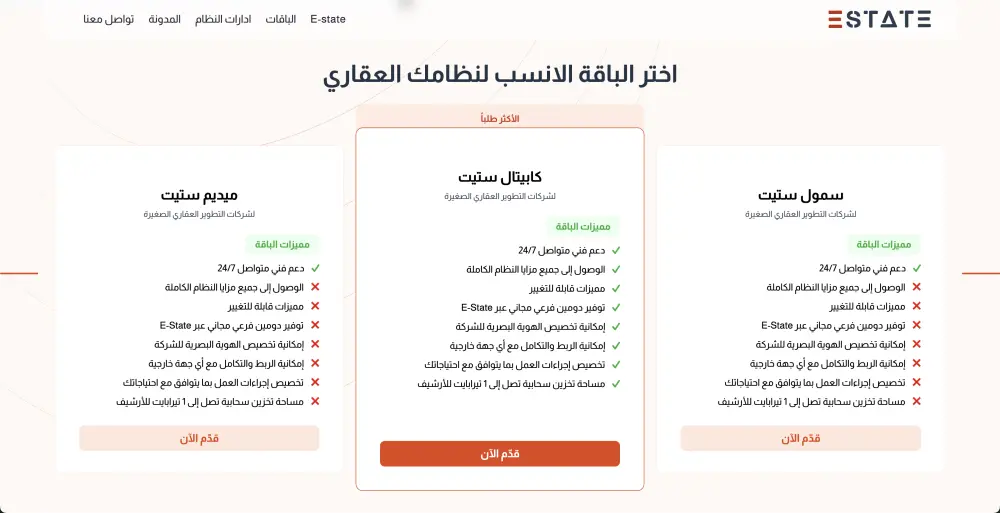Click green checkmark beside 24/7 support in سمول ستيت

(x=916, y=268)
